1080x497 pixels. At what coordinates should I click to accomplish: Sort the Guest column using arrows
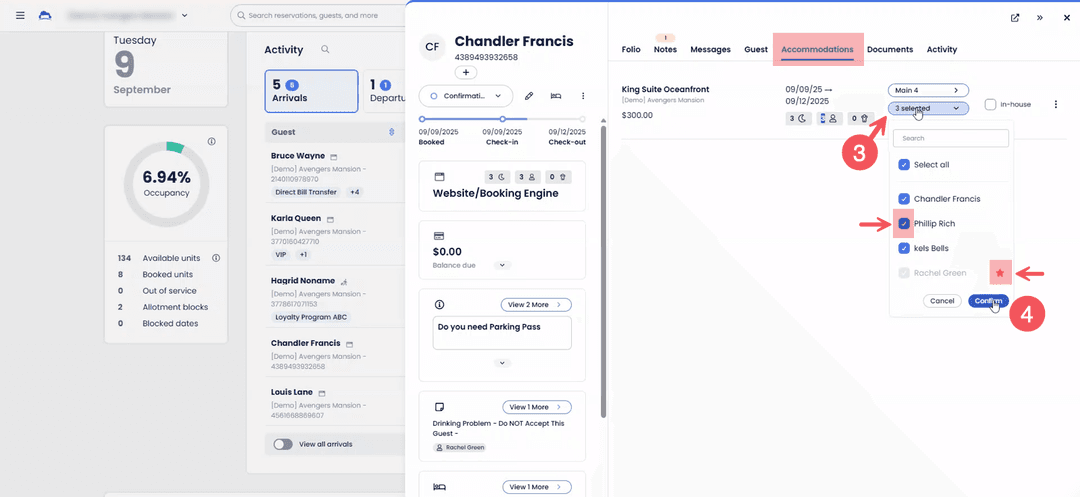coord(391,131)
